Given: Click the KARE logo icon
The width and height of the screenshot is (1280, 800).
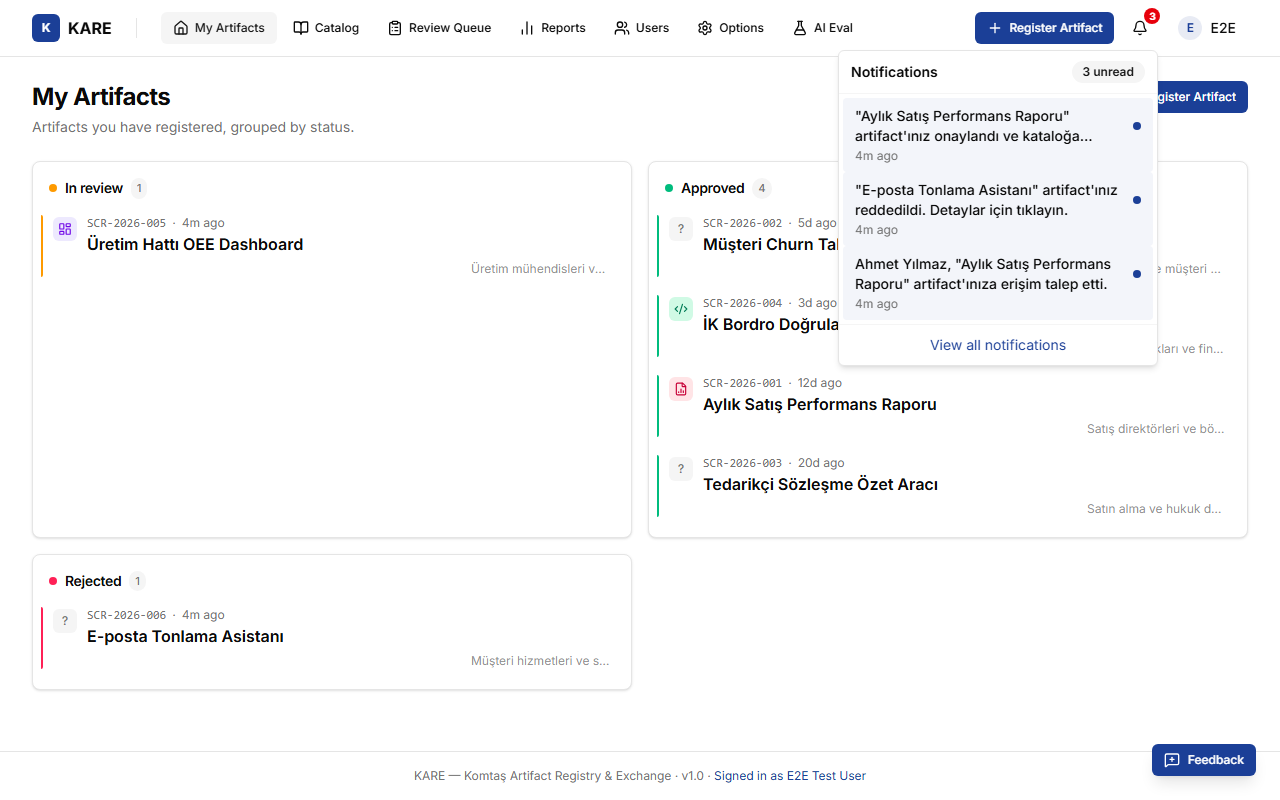Looking at the screenshot, I should point(46,28).
